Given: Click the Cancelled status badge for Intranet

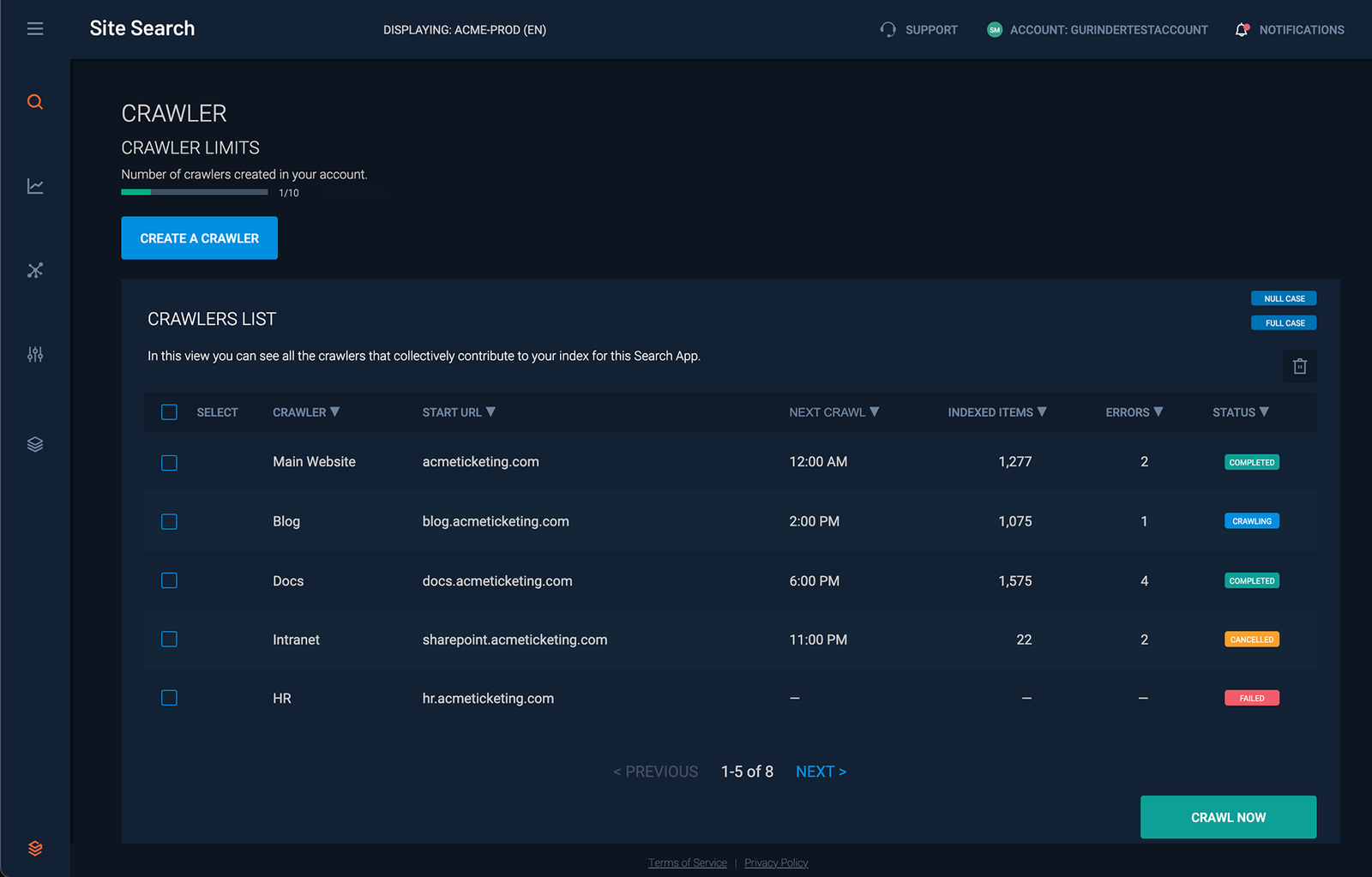Looking at the screenshot, I should (1251, 640).
